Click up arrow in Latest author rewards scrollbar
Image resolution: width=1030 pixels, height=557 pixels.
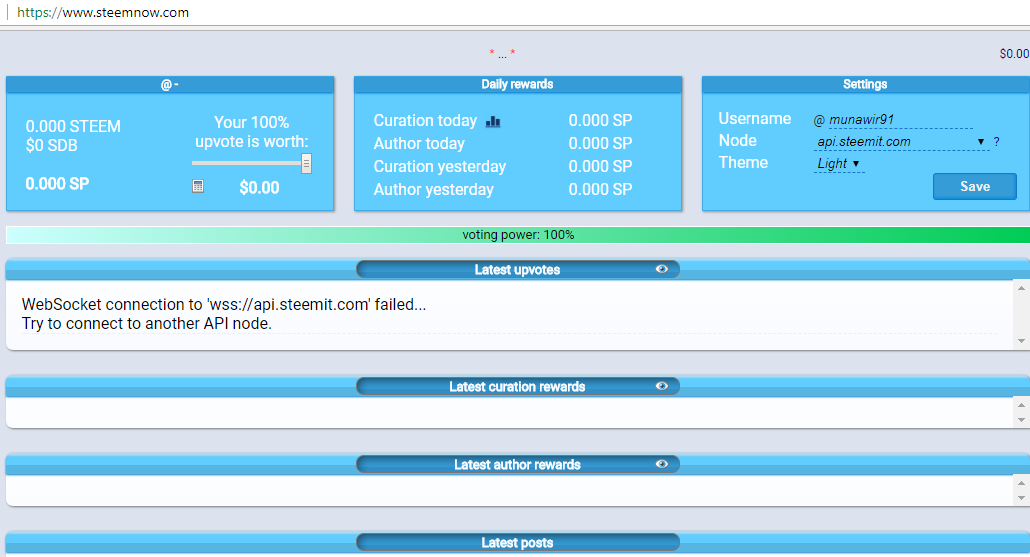[1021, 483]
